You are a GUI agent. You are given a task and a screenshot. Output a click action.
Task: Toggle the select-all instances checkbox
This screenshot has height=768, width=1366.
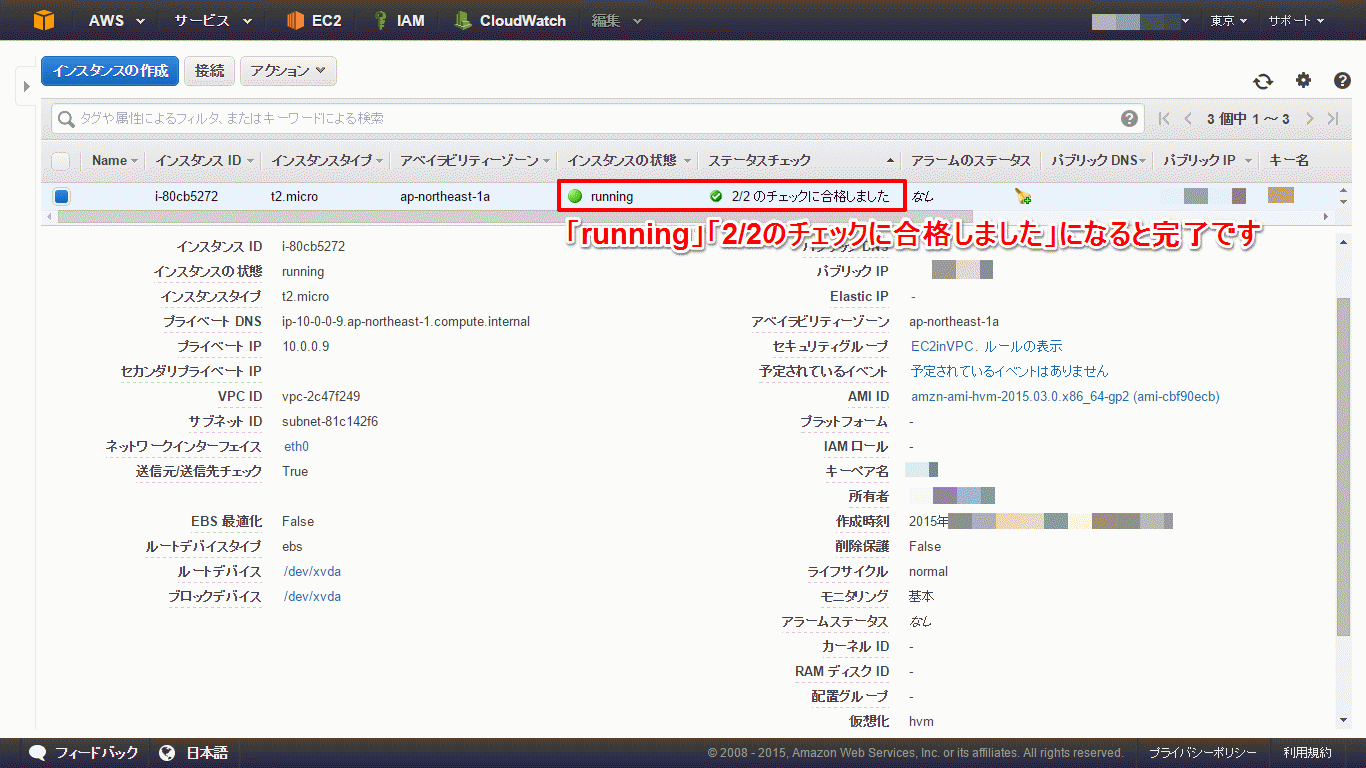61,160
